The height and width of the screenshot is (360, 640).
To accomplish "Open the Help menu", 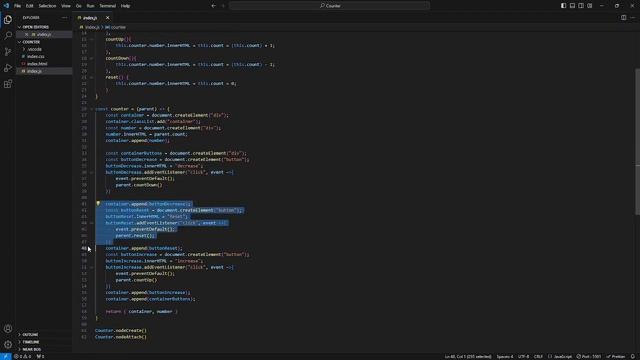I will pyautogui.click(x=125, y=6).
